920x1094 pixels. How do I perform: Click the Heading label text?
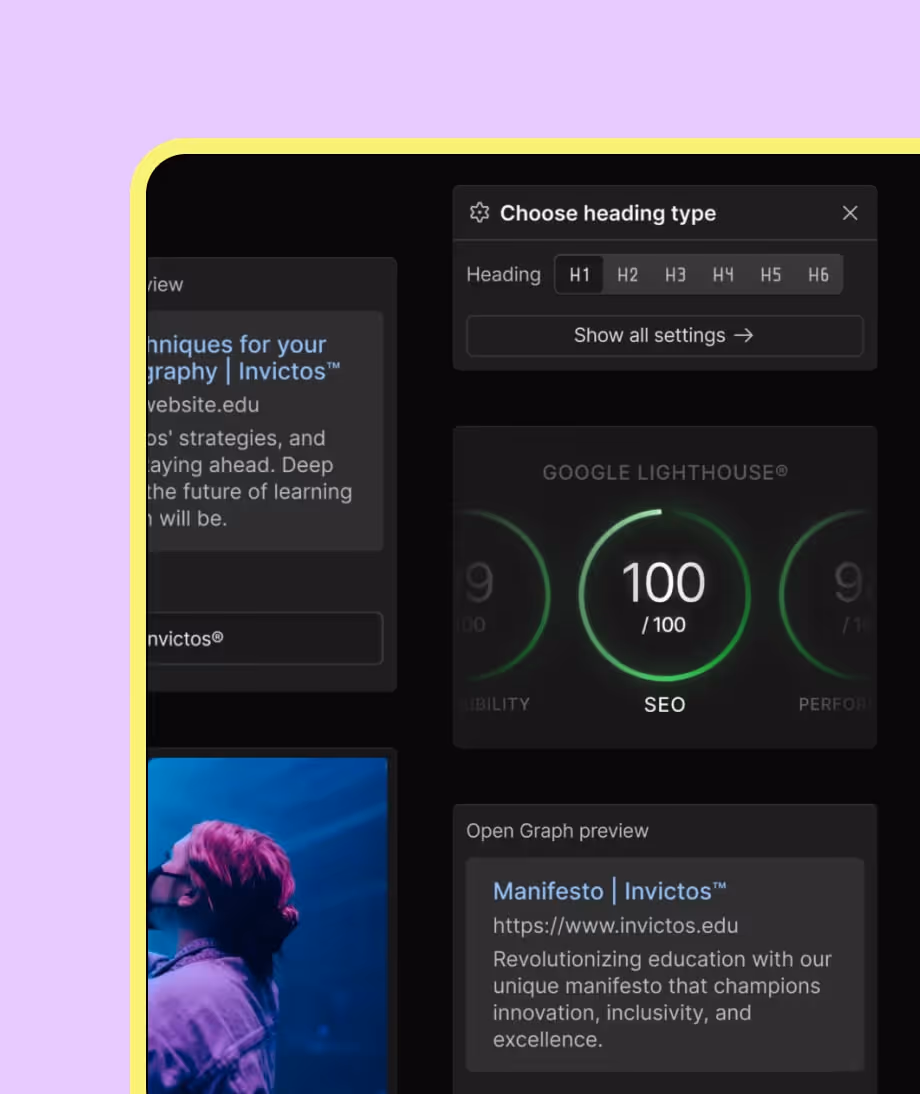coord(504,275)
